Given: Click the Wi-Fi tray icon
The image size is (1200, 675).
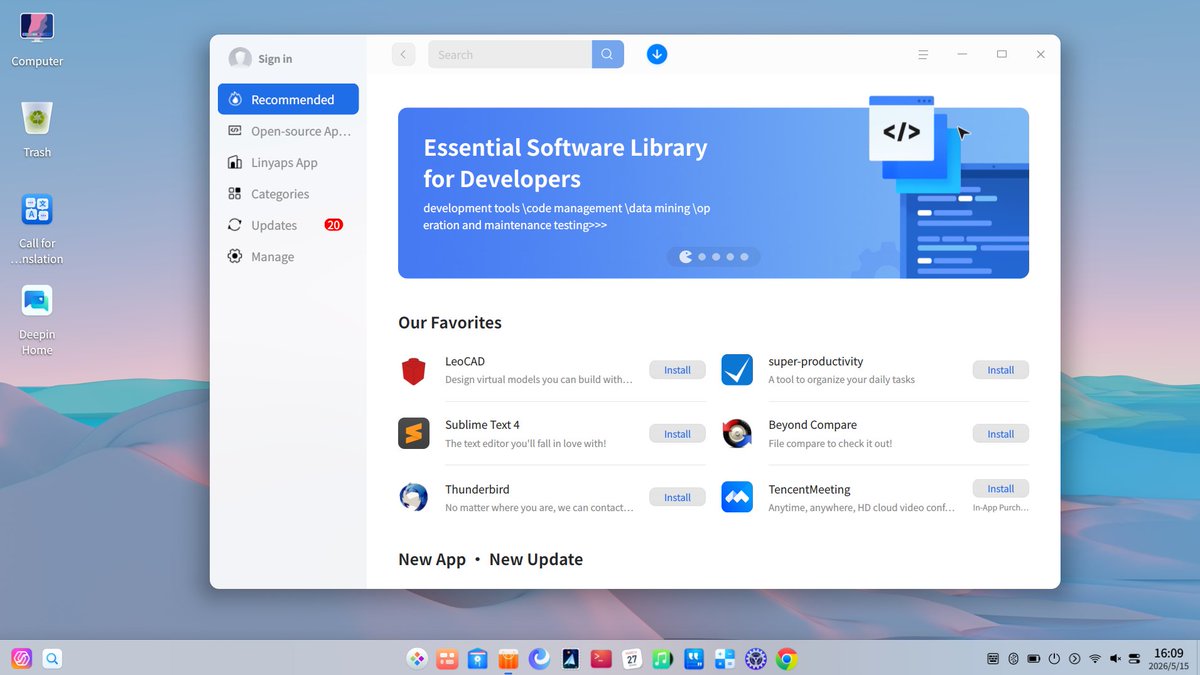Looking at the screenshot, I should point(1095,659).
